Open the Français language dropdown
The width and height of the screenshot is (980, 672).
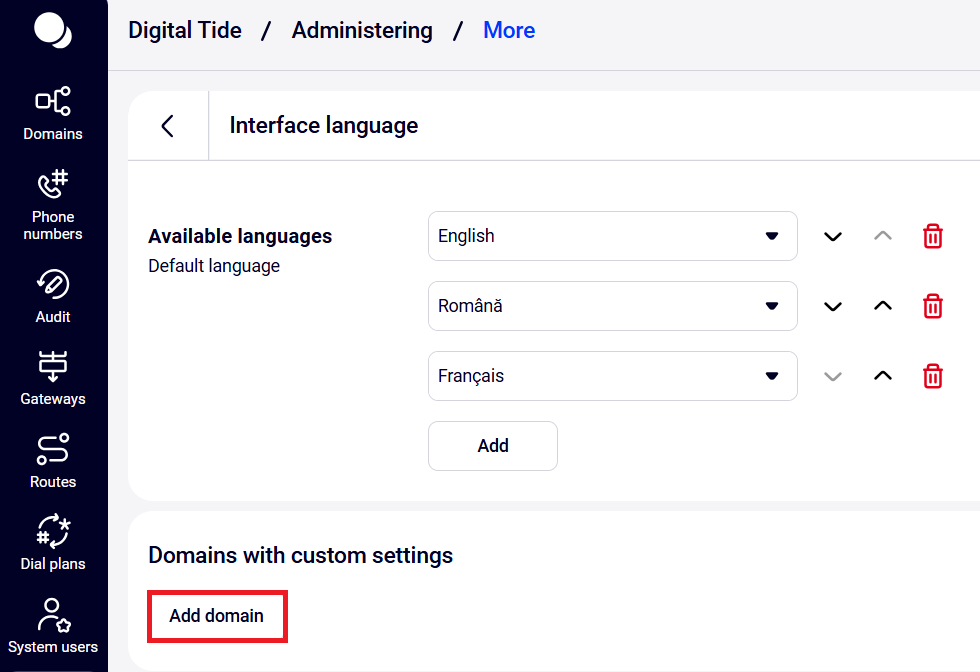coord(612,376)
